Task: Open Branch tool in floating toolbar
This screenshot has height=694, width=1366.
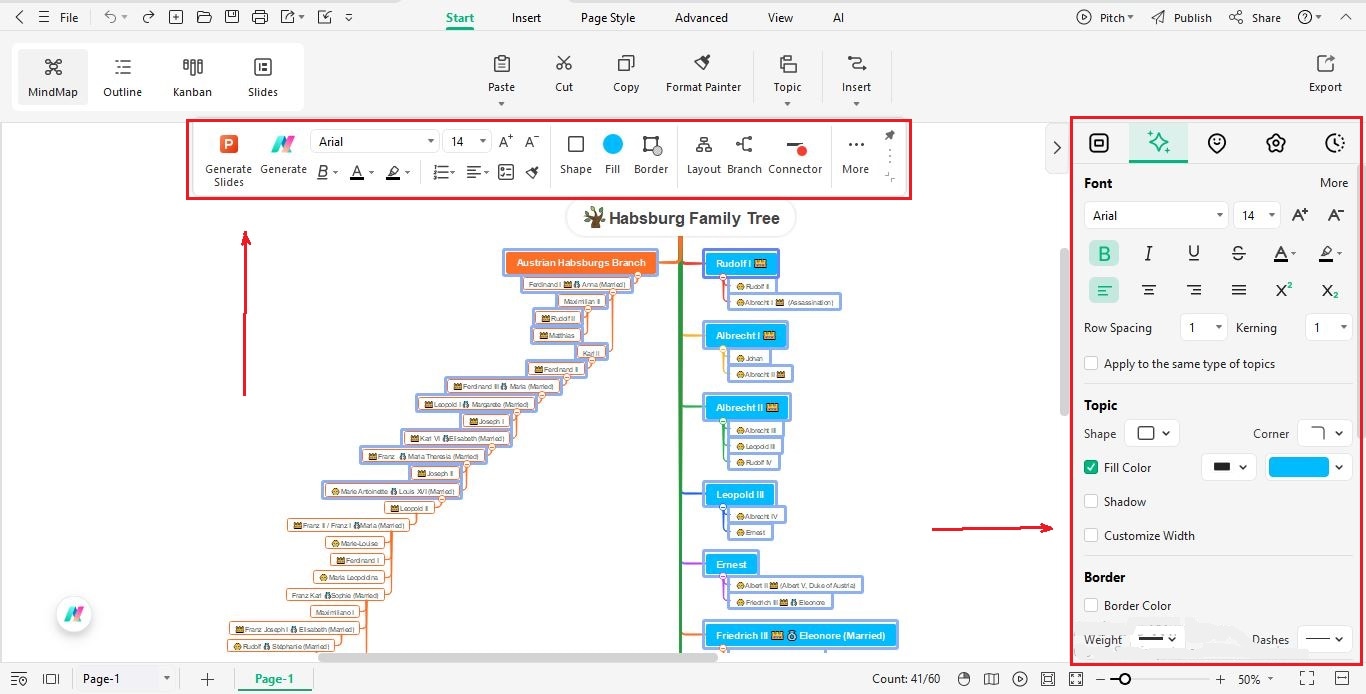Action: (744, 155)
